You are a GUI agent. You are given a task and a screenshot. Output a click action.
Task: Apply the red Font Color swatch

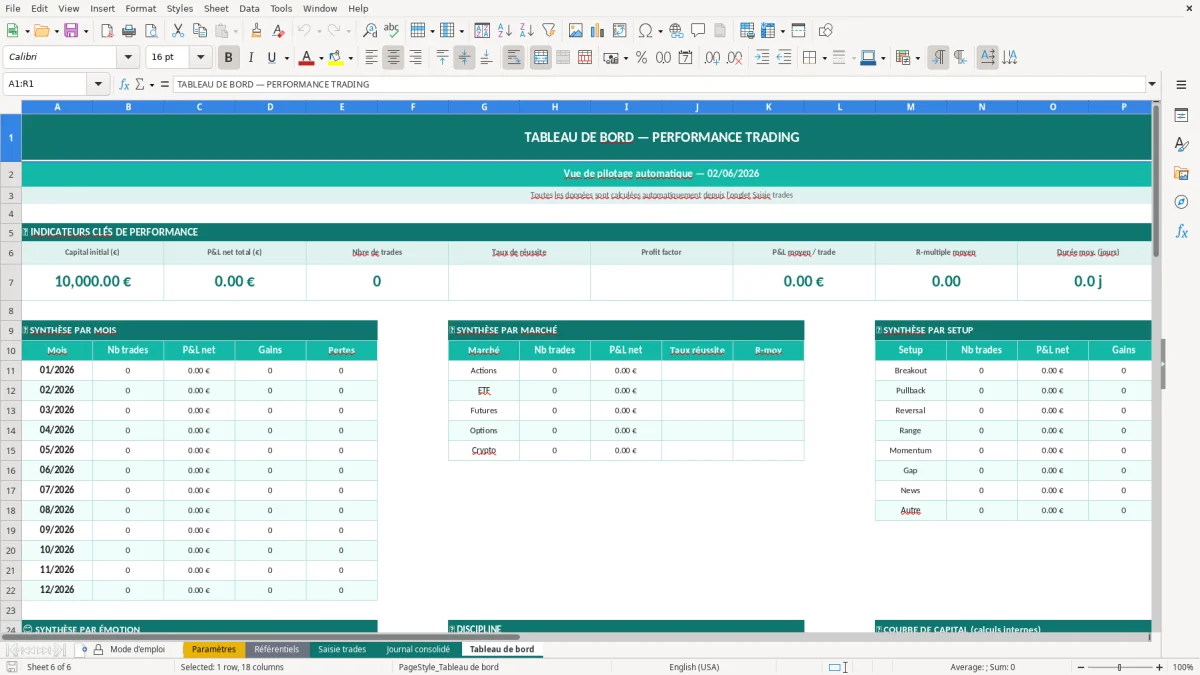[307, 58]
